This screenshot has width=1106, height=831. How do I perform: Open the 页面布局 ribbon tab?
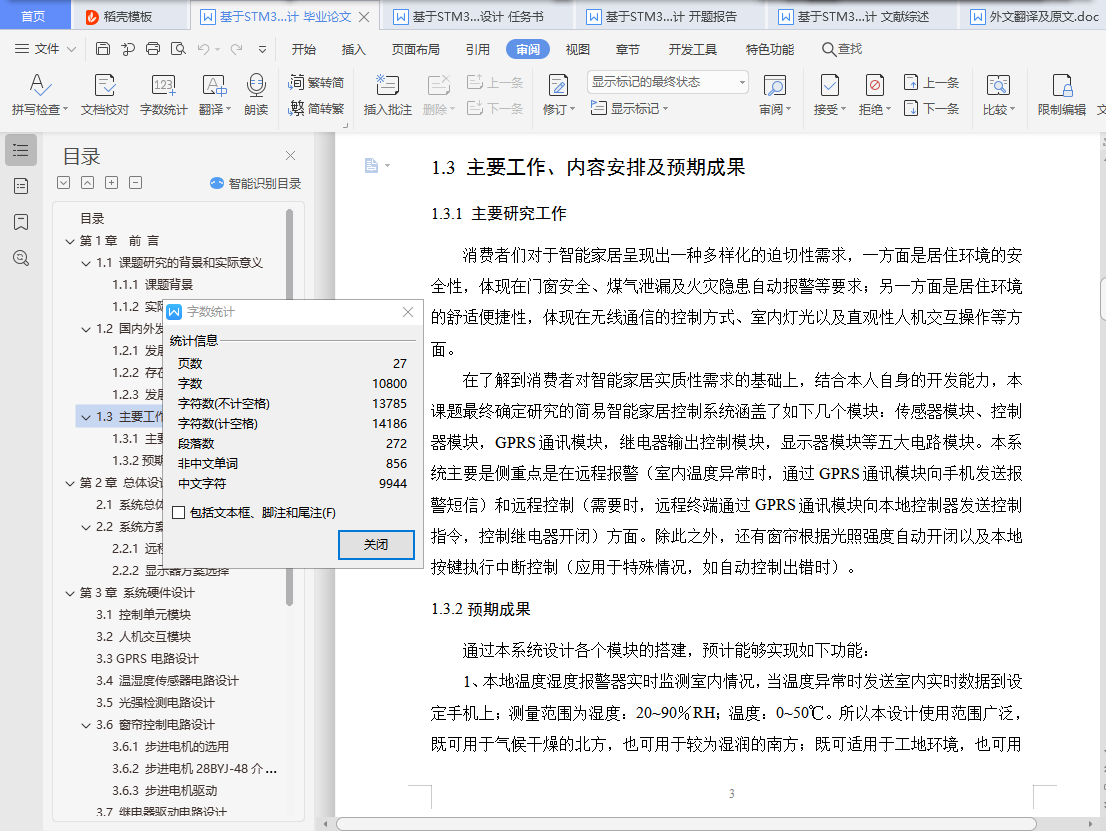click(415, 49)
